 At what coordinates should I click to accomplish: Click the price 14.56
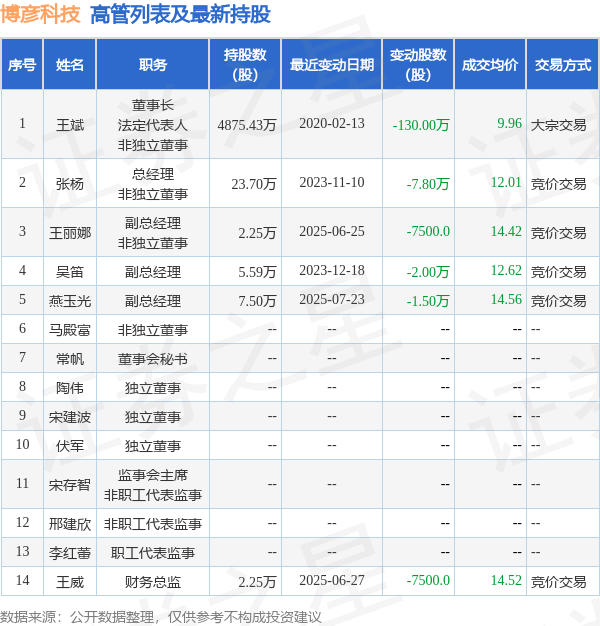pos(506,299)
